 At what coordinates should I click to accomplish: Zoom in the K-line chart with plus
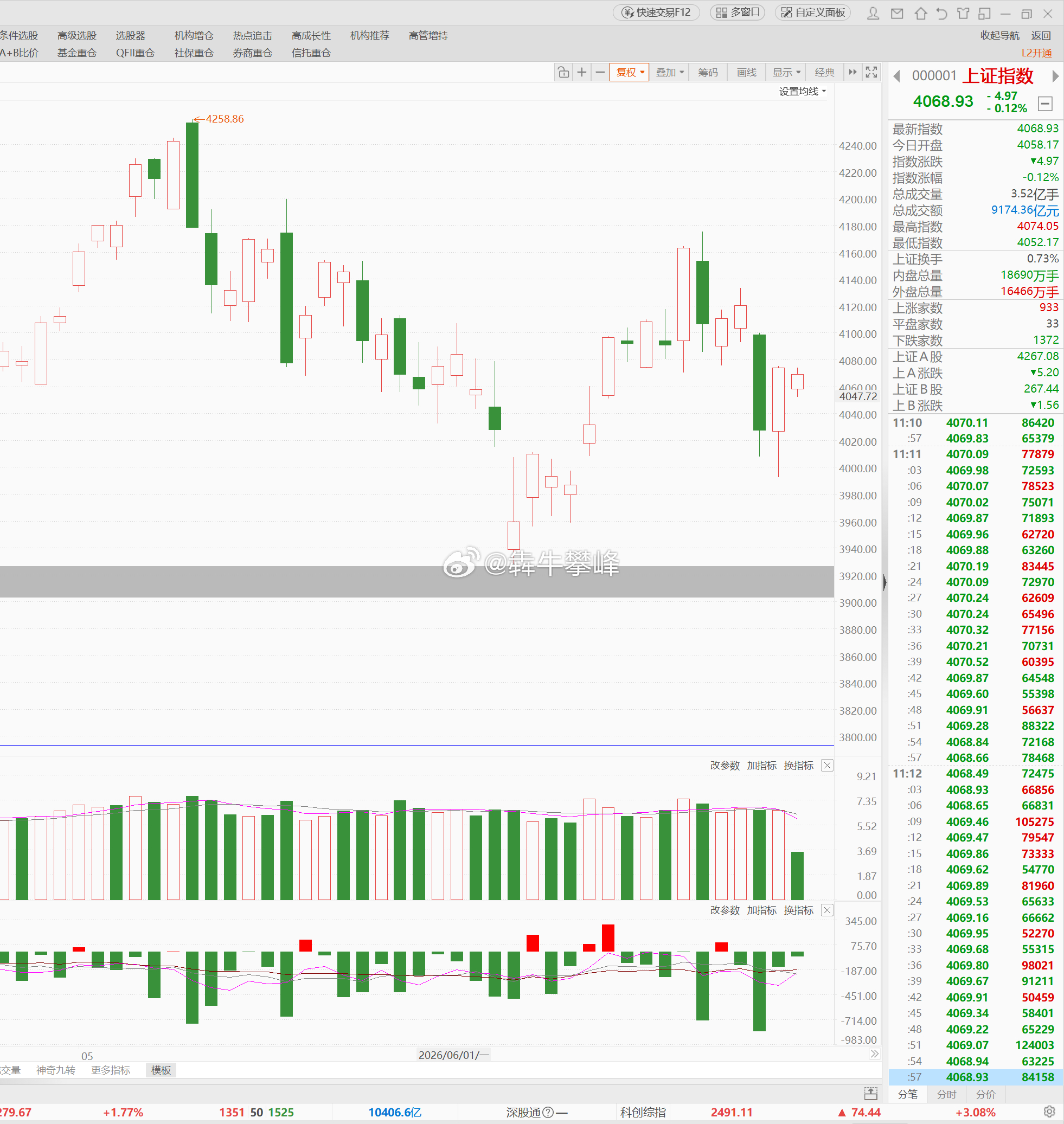pyautogui.click(x=582, y=72)
